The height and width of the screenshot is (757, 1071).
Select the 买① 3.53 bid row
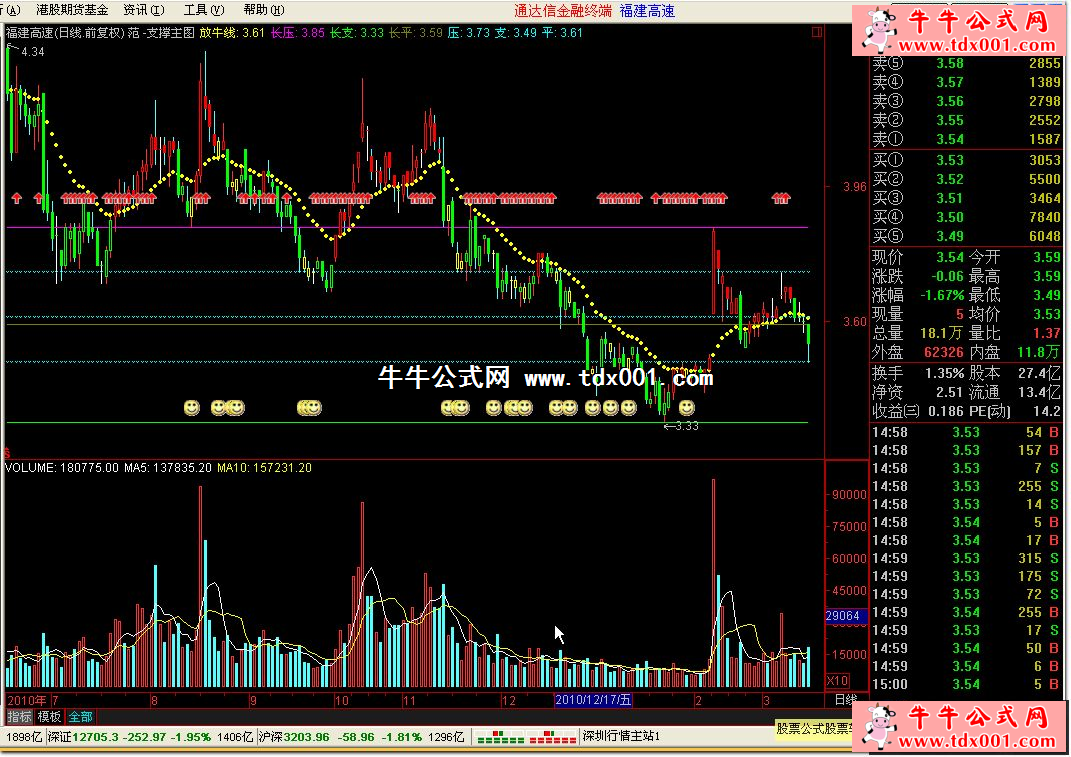(x=966, y=160)
